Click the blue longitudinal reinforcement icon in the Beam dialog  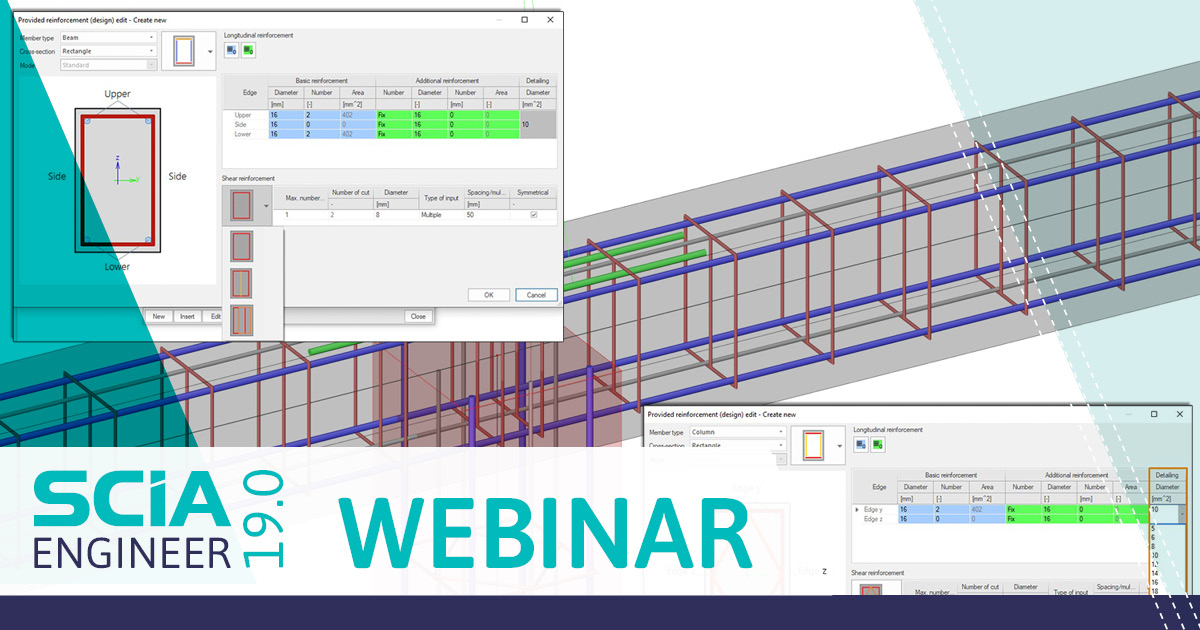231,50
